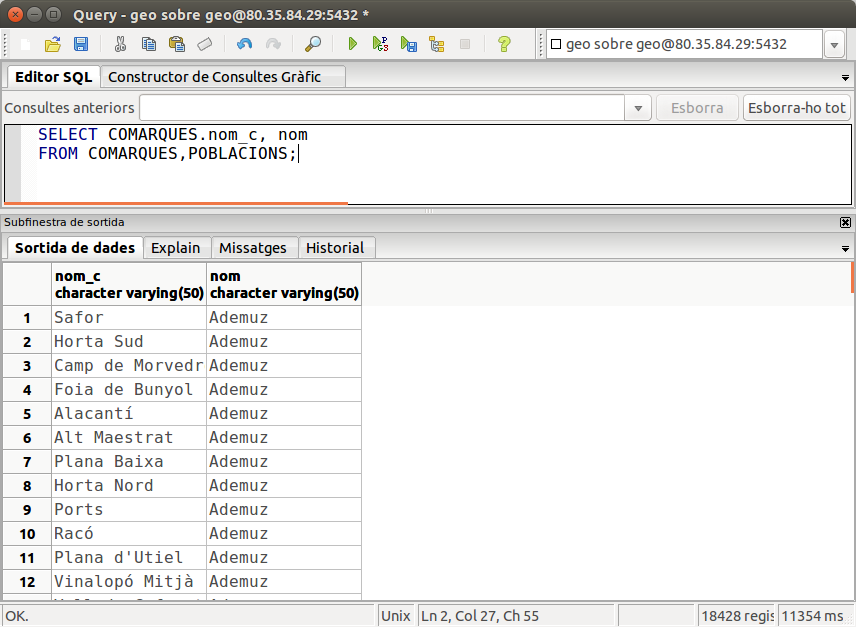Click the Paste clipboard icon
The height and width of the screenshot is (627, 856).
tap(177, 44)
